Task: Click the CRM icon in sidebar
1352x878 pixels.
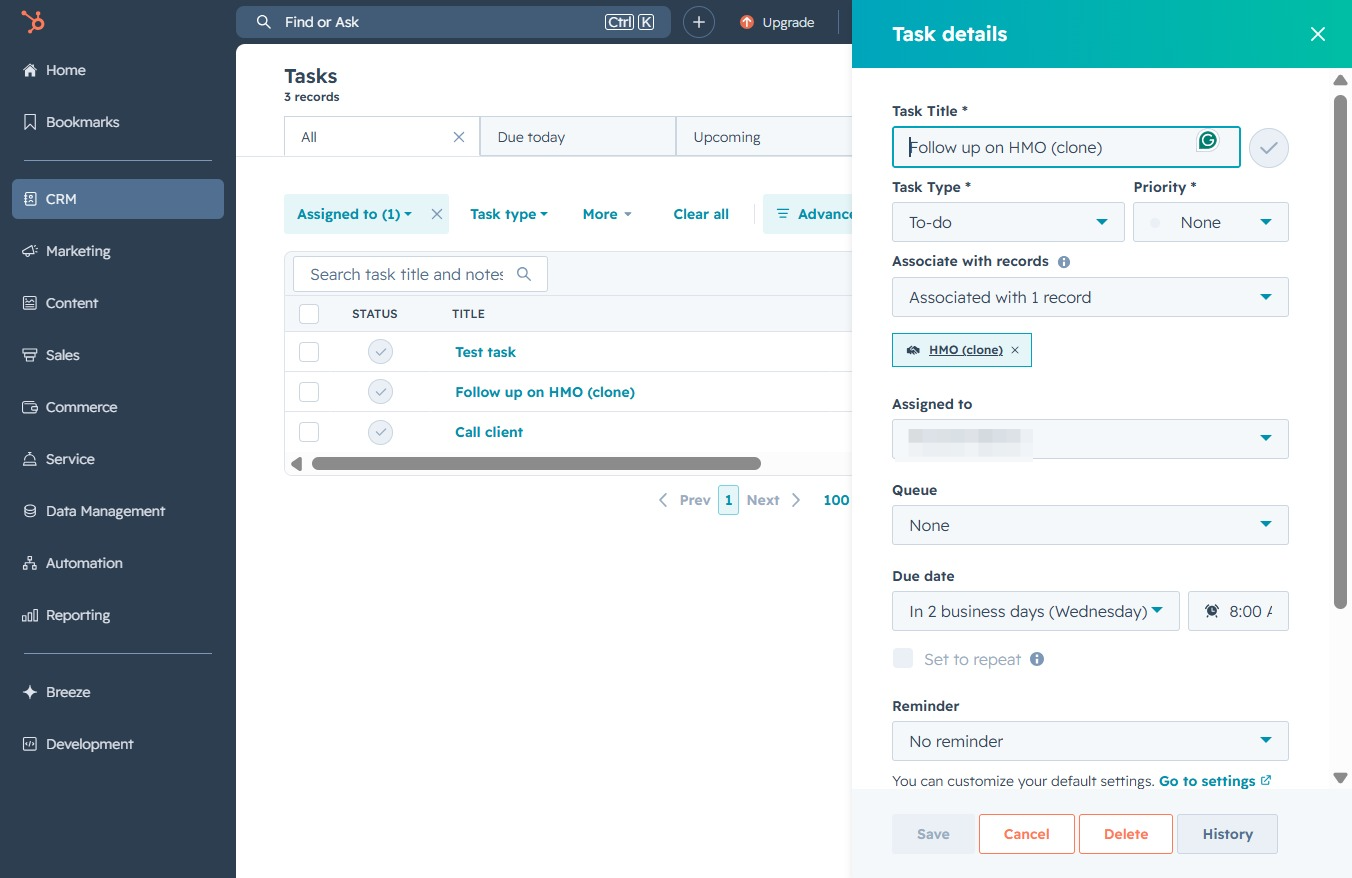Action: click(29, 199)
